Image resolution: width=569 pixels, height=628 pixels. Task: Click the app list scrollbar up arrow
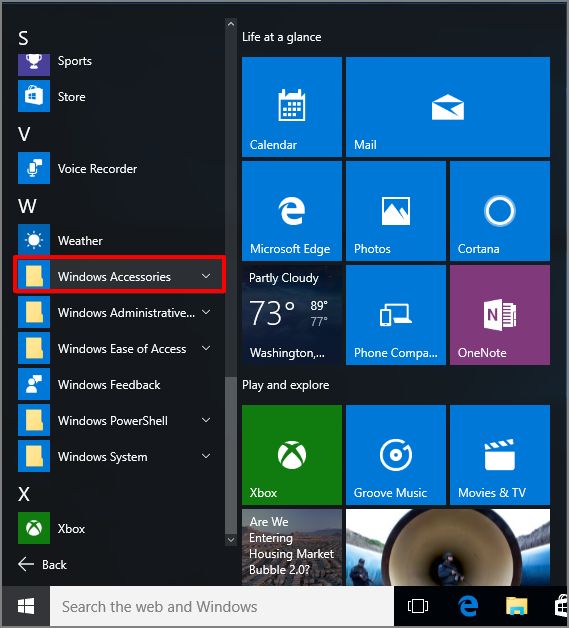click(231, 24)
